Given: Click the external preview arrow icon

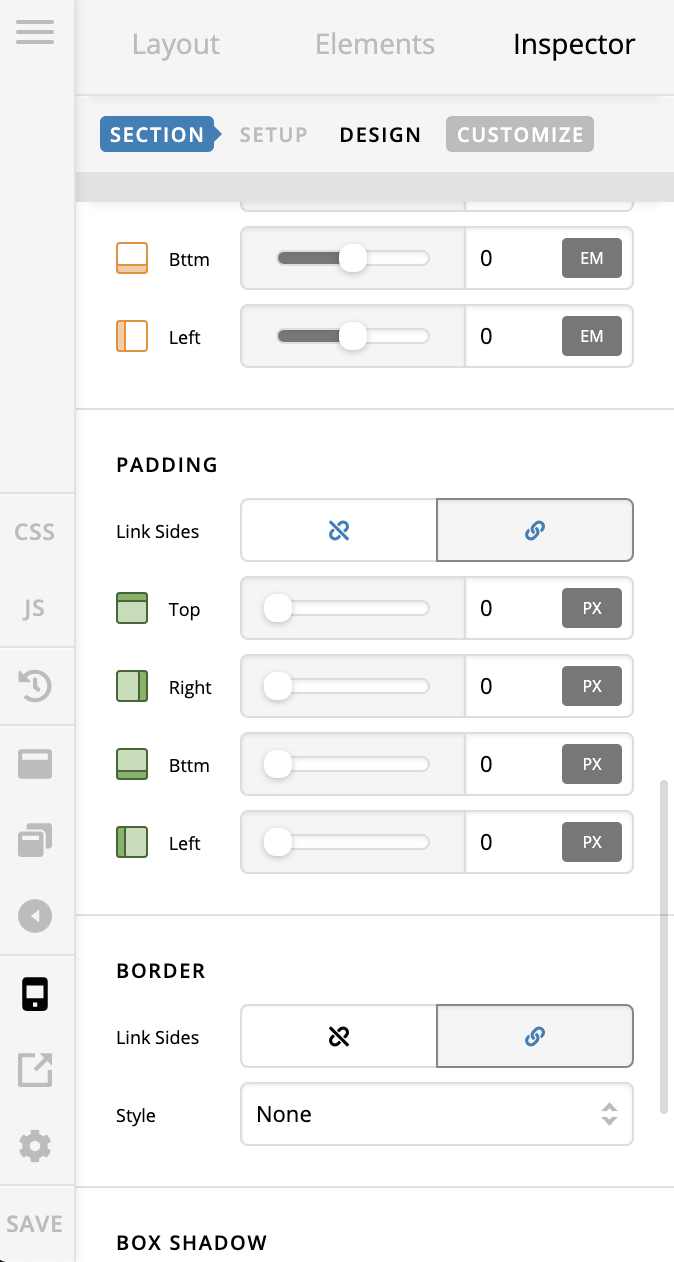Looking at the screenshot, I should (35, 1069).
